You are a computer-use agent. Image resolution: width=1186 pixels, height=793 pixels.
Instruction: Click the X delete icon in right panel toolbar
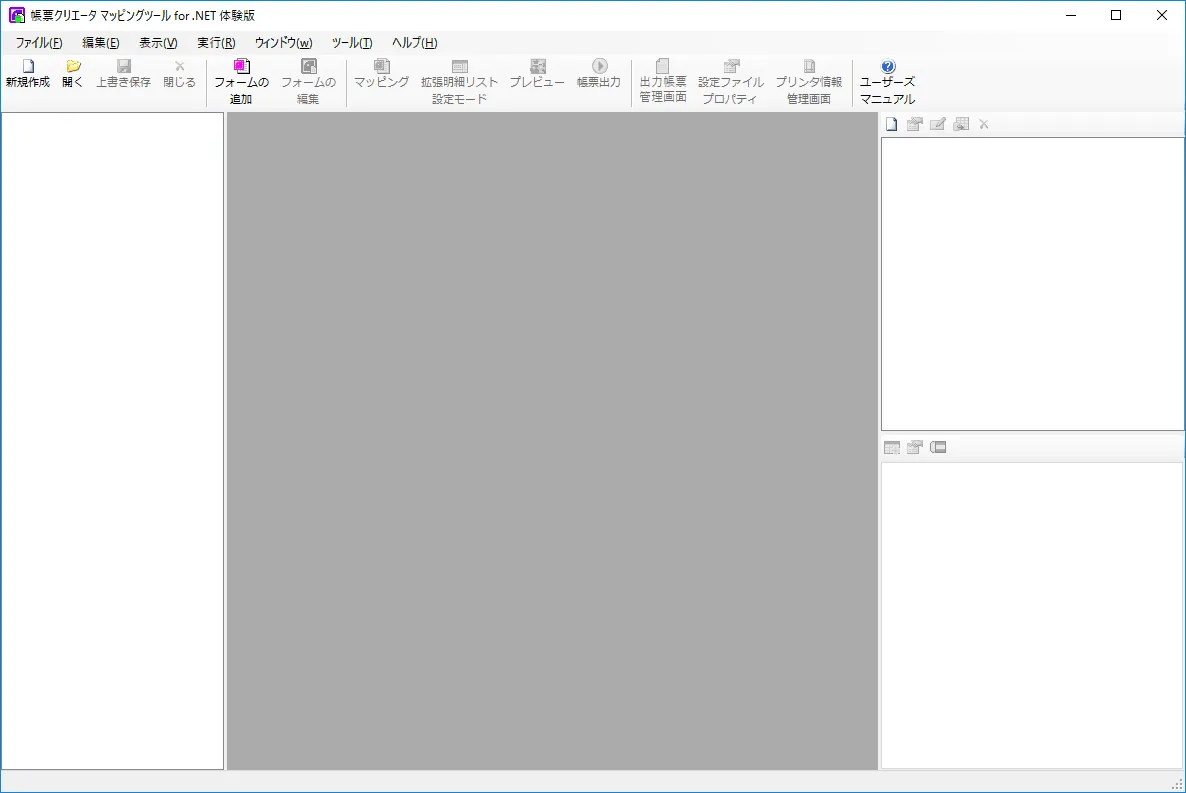984,124
